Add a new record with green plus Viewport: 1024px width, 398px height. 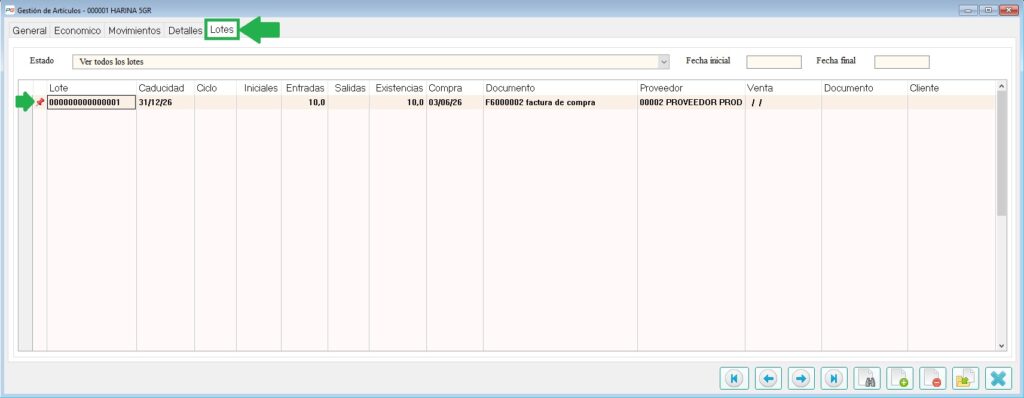(x=900, y=378)
